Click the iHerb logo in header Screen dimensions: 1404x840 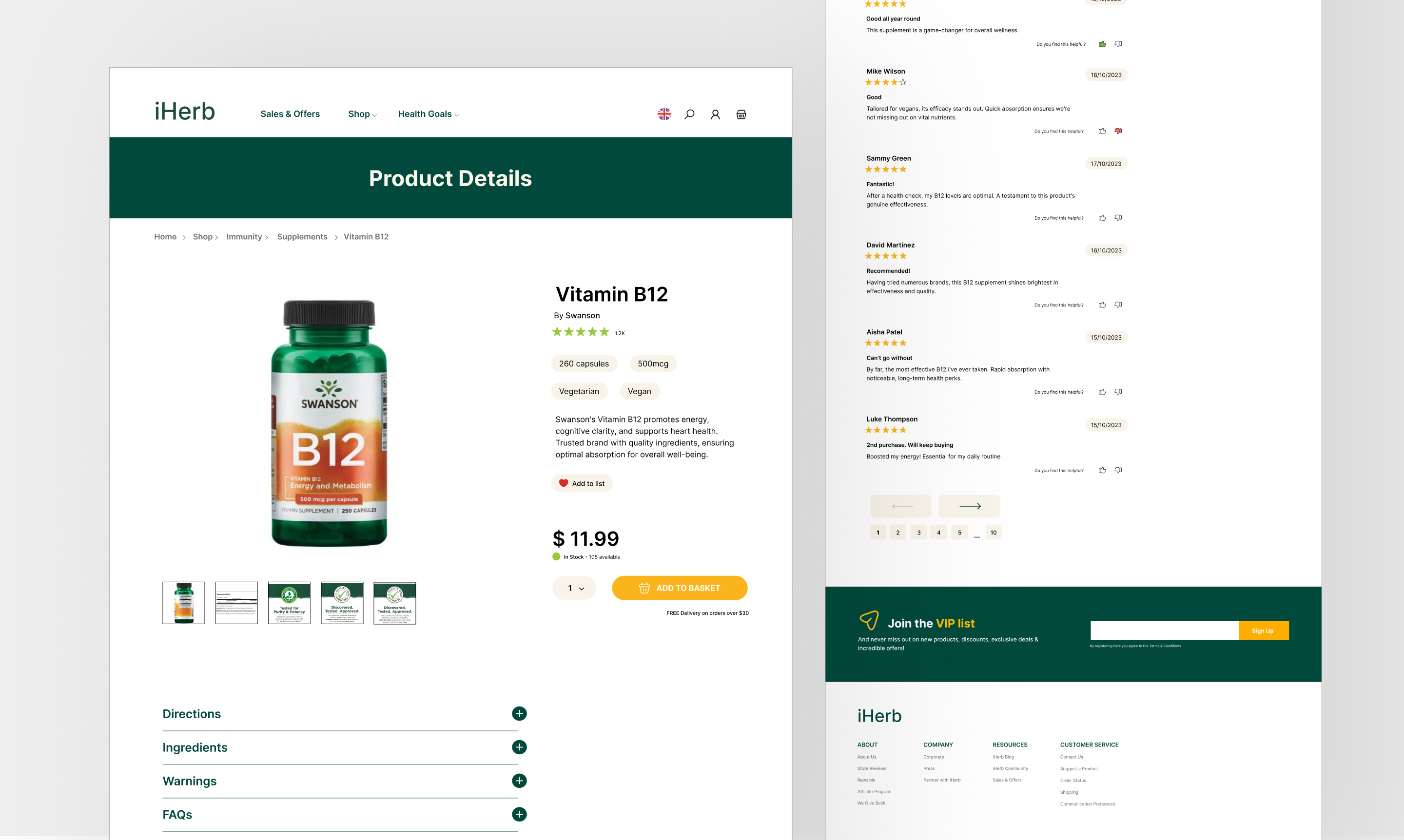tap(185, 112)
